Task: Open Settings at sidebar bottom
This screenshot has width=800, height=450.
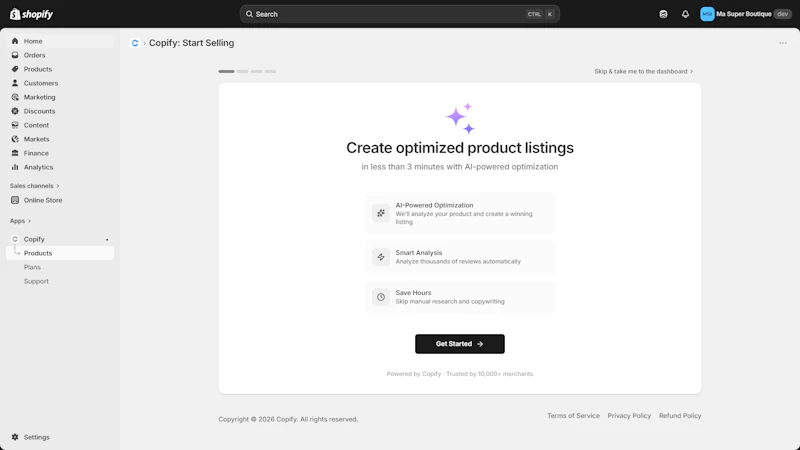Action: pos(60,437)
